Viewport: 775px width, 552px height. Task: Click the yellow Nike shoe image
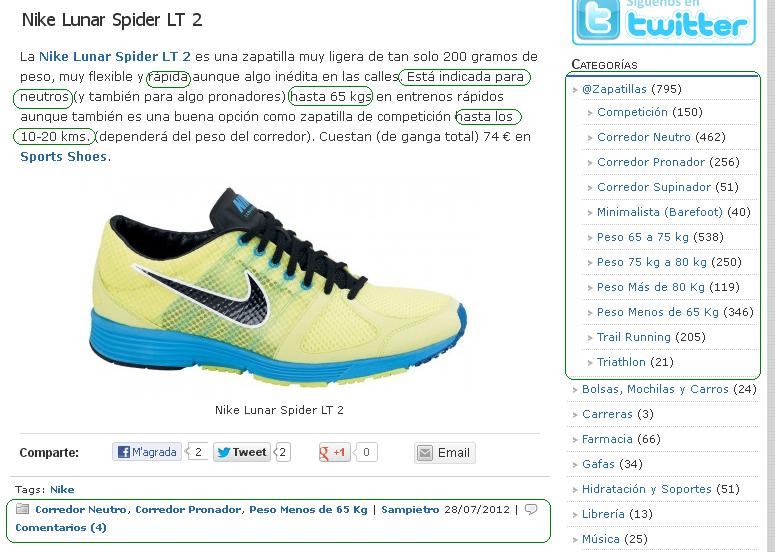click(278, 287)
